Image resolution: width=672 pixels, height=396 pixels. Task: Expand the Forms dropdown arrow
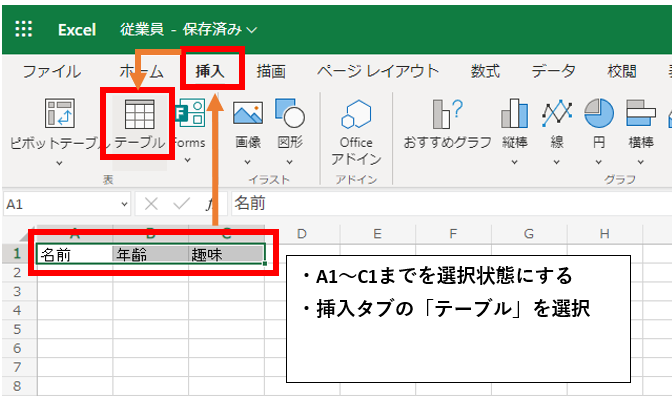click(x=187, y=160)
